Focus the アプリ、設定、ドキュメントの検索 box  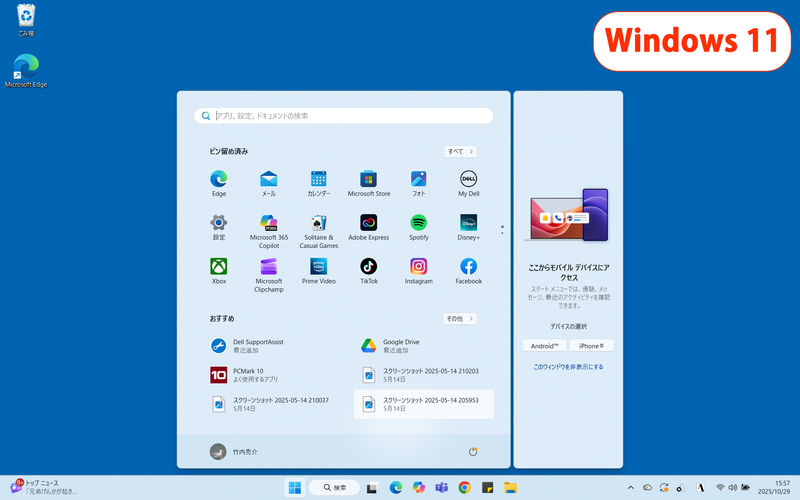point(343,116)
